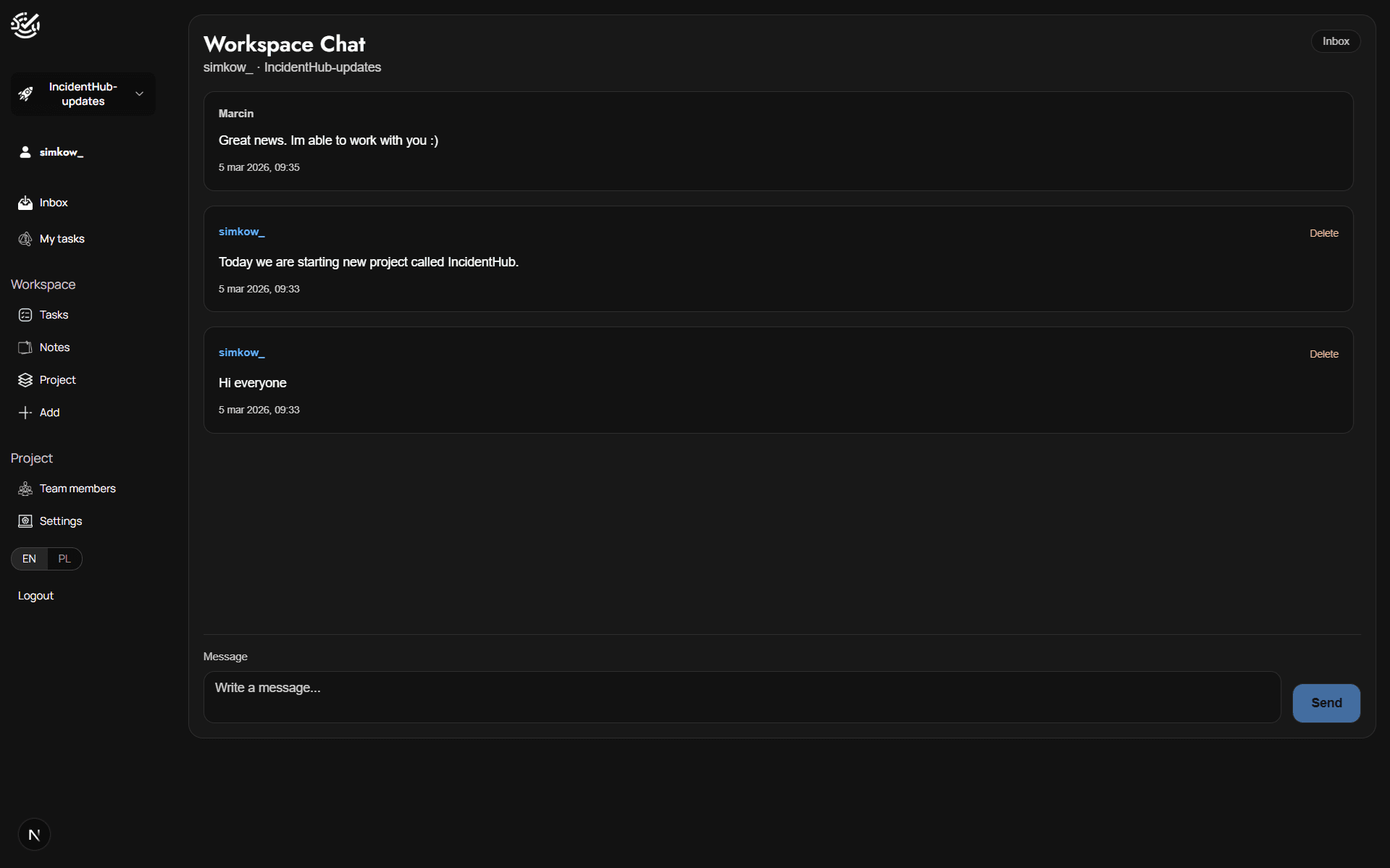The image size is (1390, 868).
Task: Click the plus icon next to Add
Action: (25, 413)
